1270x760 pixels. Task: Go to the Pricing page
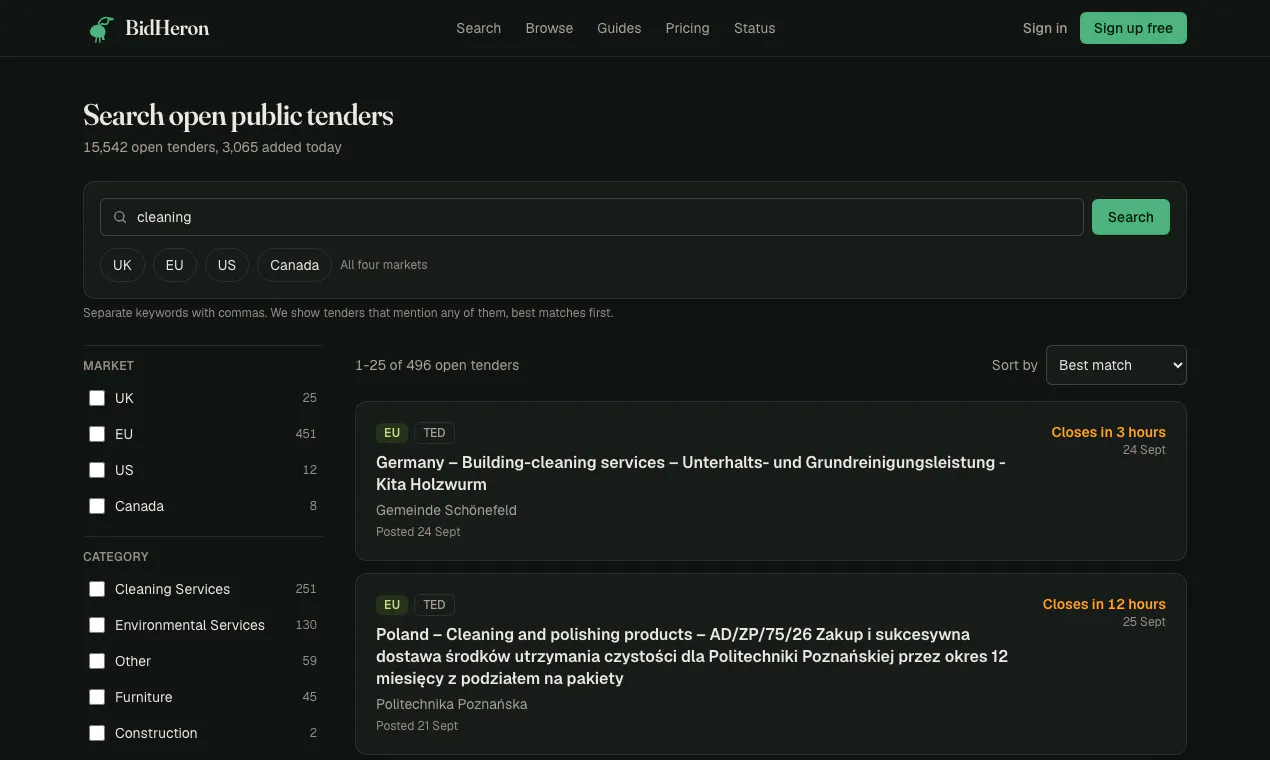coord(687,28)
